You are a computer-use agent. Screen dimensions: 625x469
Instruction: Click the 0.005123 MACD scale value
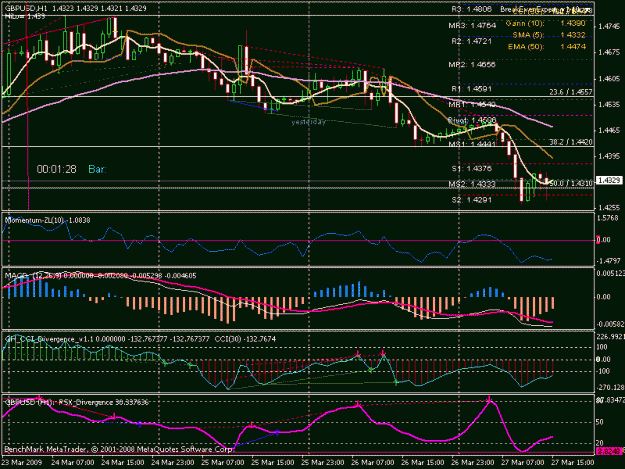click(610, 273)
